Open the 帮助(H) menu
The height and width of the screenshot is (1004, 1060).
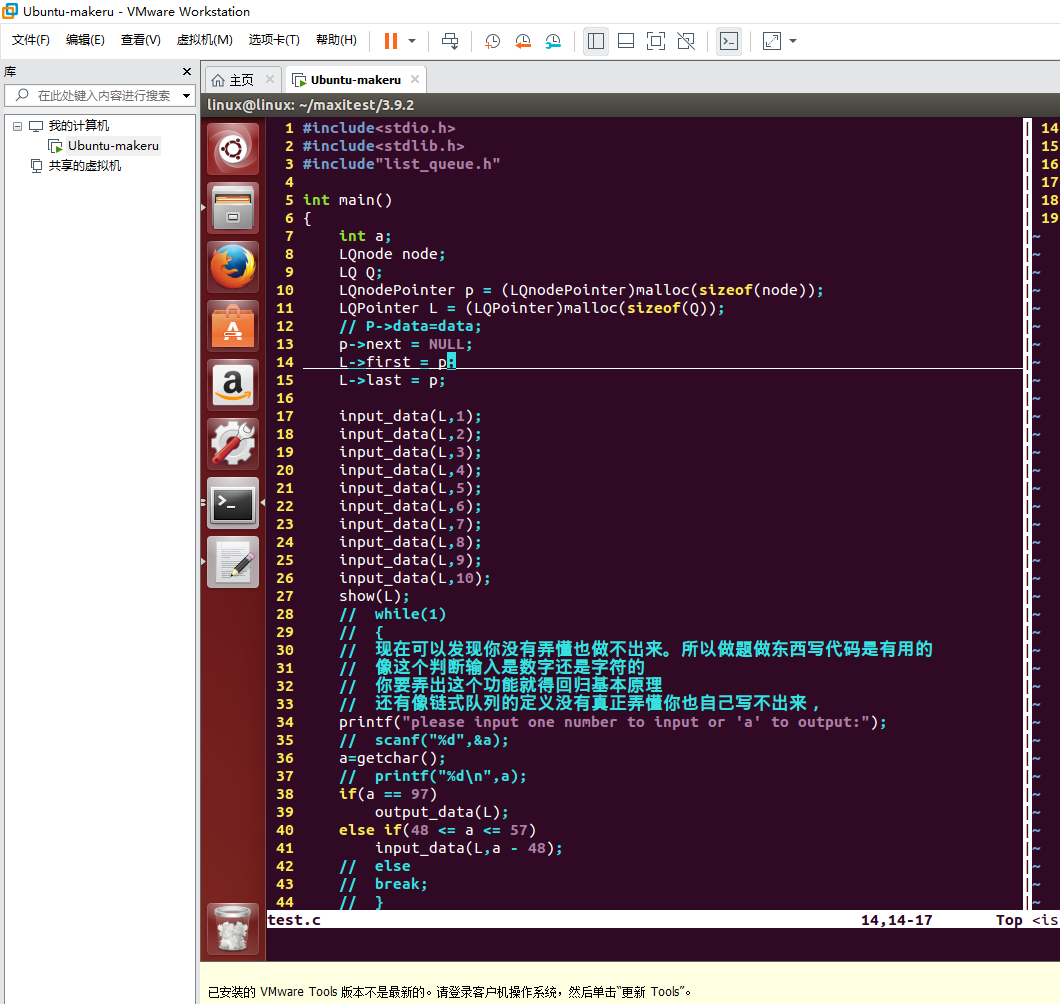(336, 40)
